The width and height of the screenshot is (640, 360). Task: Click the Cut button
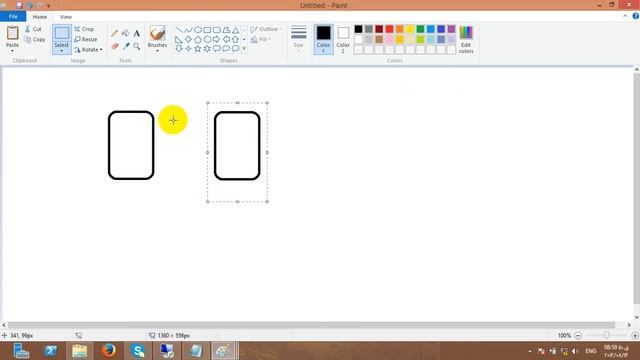pos(33,29)
